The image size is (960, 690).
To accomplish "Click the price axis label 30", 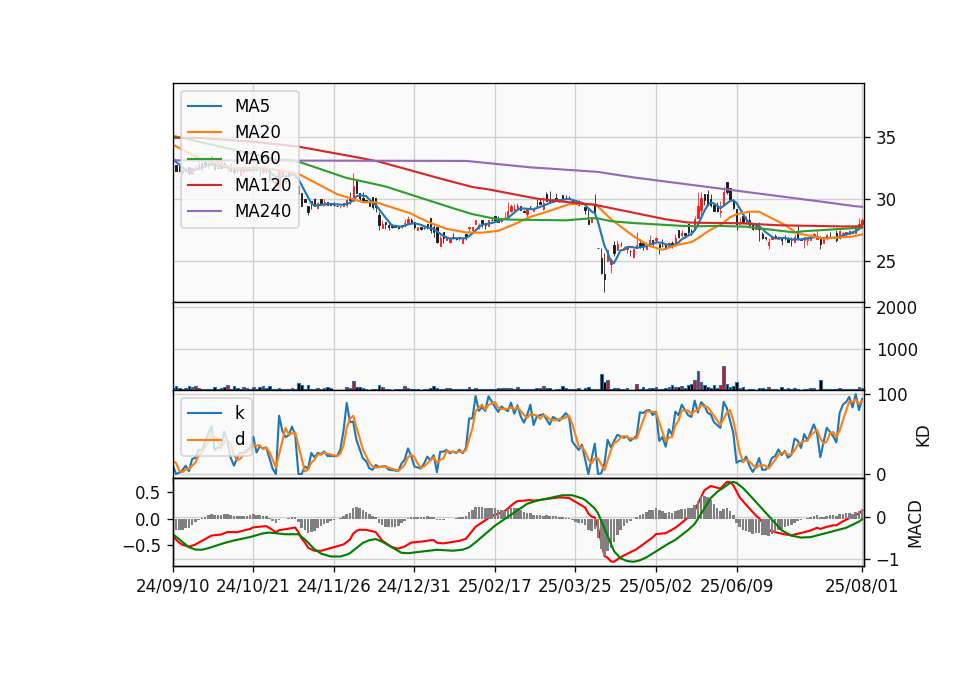I will click(885, 200).
